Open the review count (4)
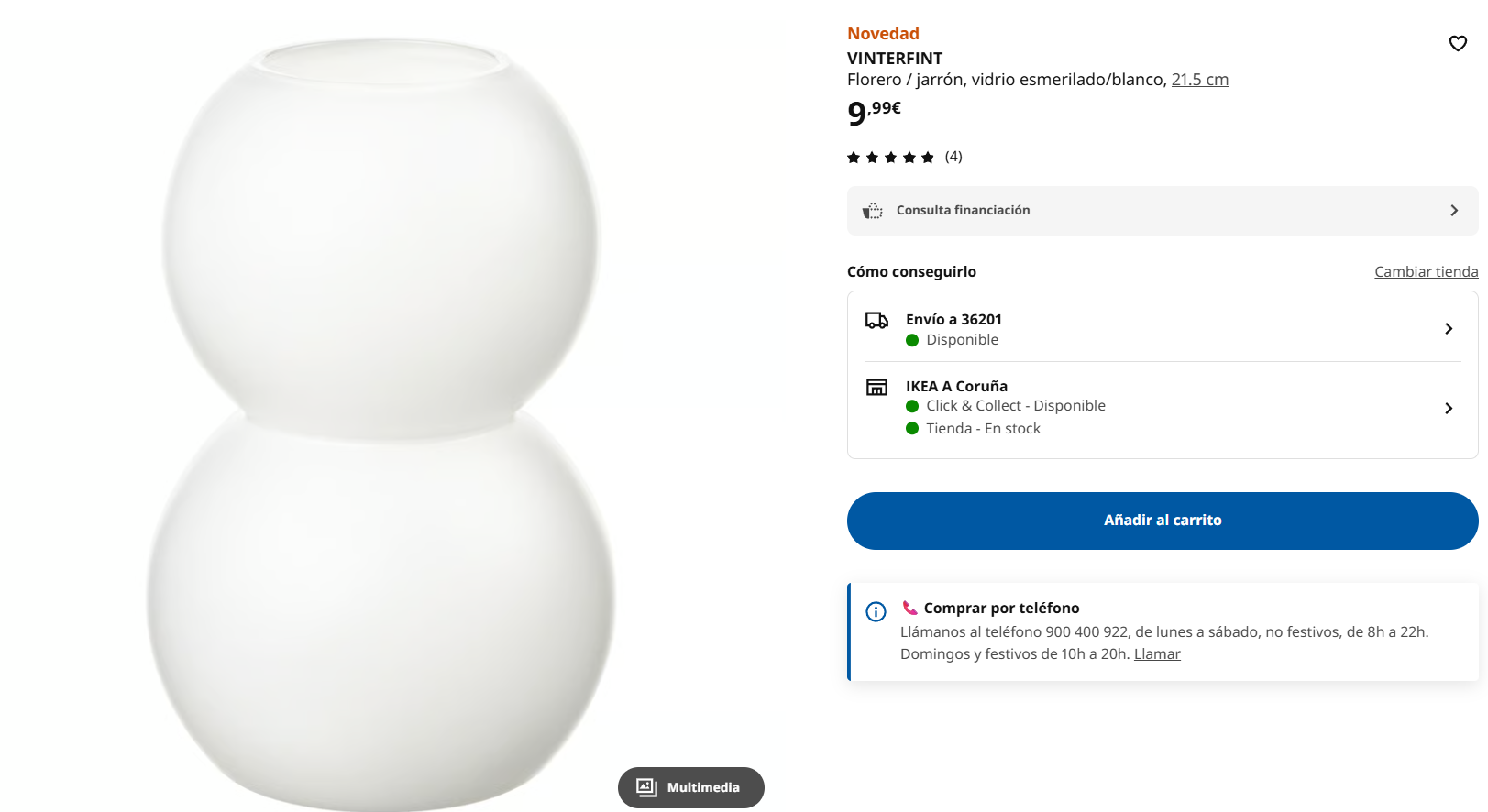 pos(953,157)
